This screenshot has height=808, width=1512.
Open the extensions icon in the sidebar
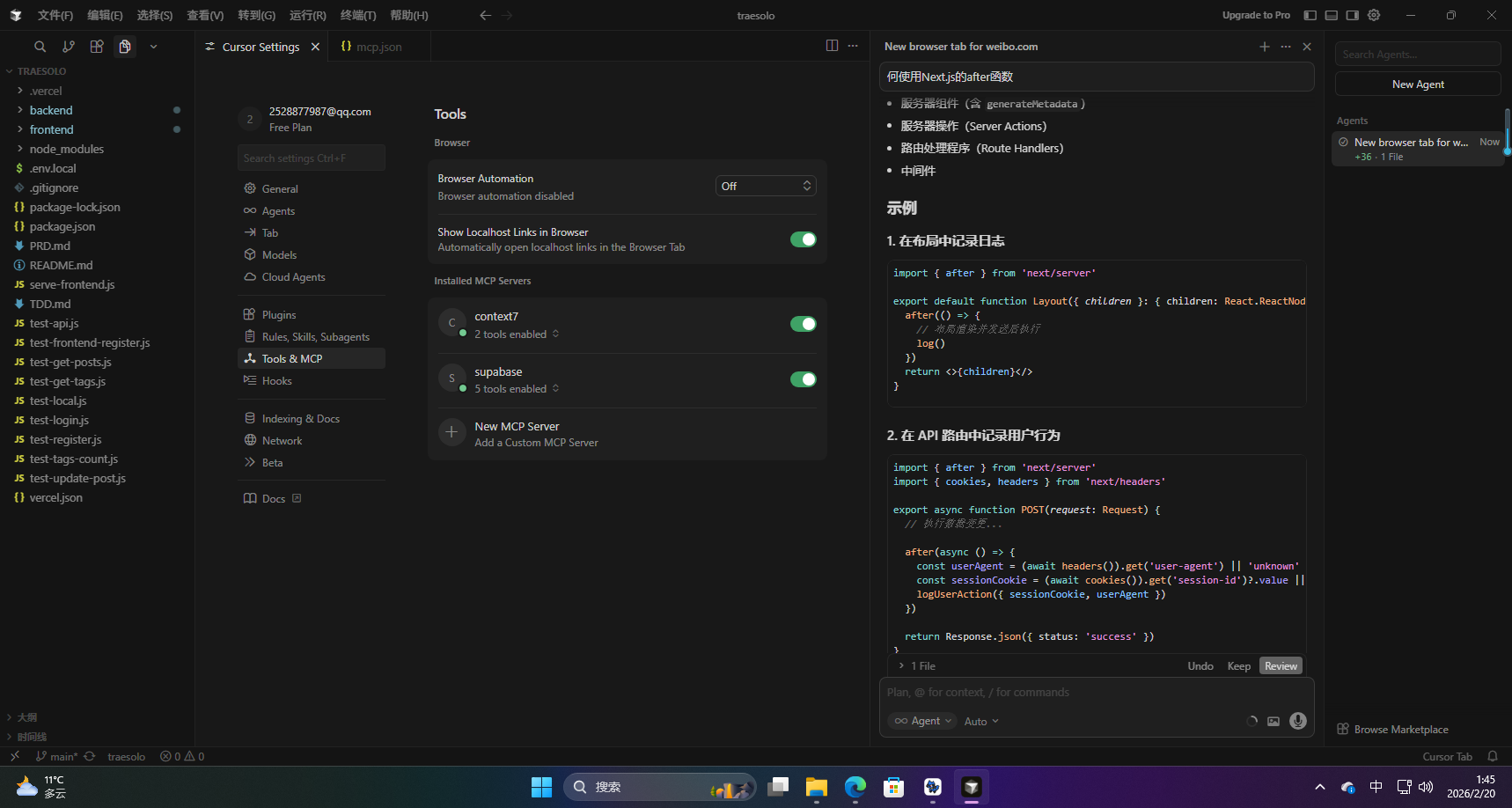pos(97,47)
